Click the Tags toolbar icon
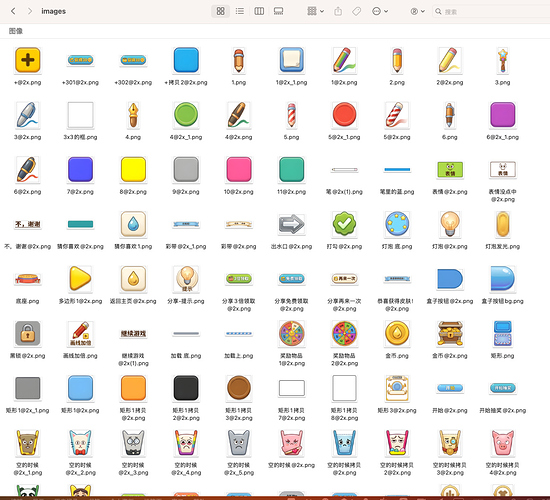The image size is (550, 500). point(357,11)
